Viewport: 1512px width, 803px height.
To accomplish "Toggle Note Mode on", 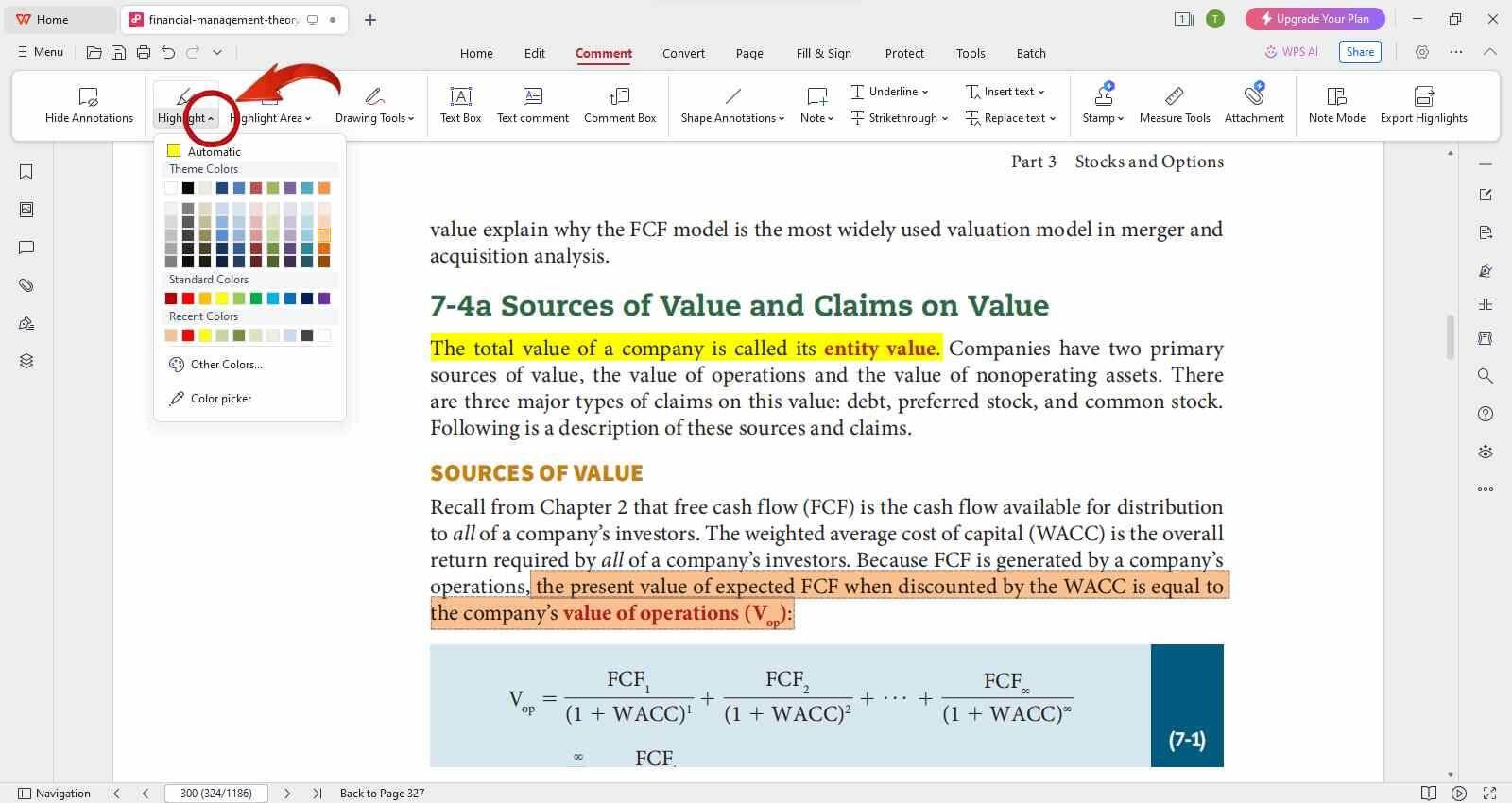I will point(1336,104).
